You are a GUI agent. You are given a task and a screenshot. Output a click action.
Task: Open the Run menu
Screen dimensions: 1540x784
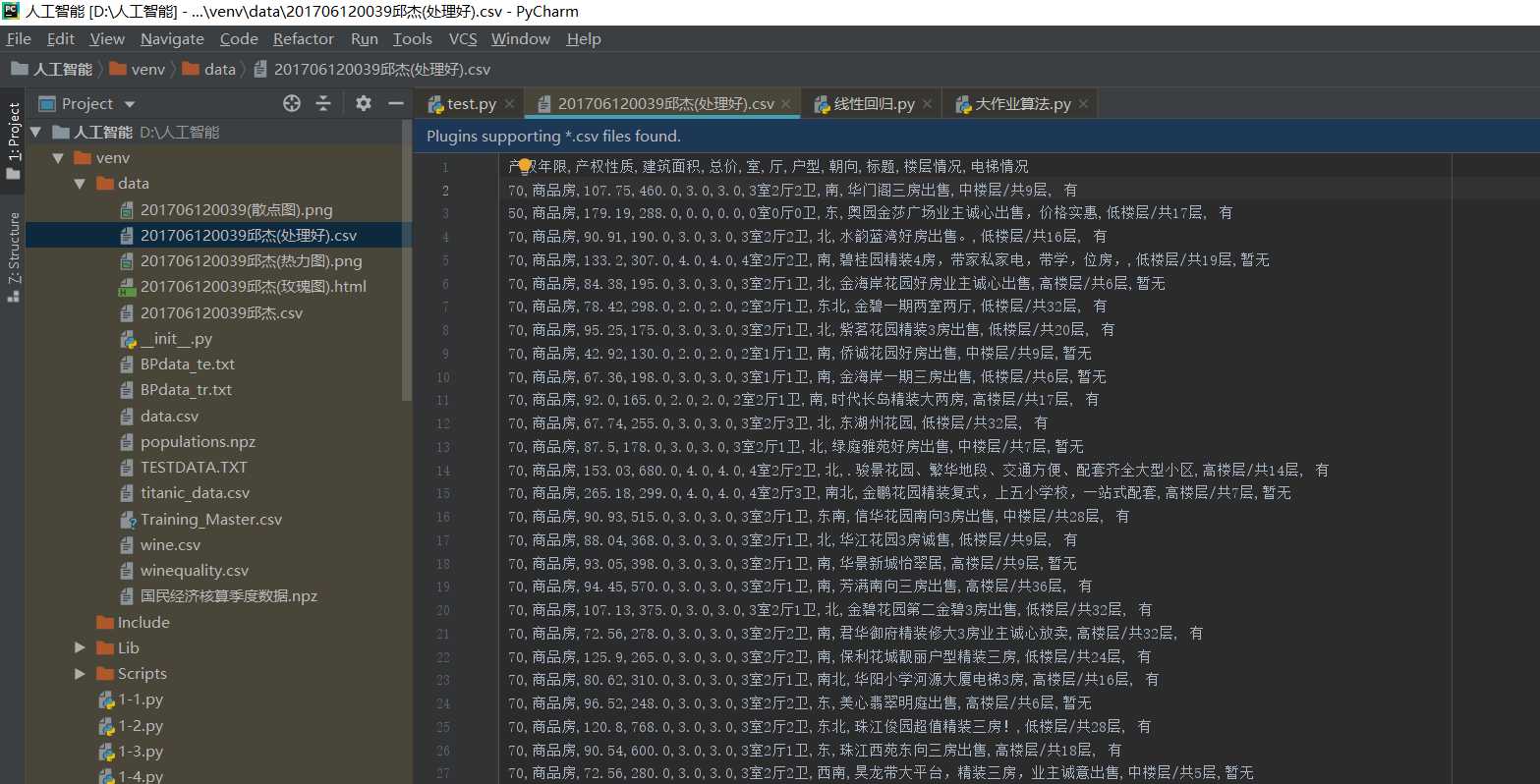(365, 39)
